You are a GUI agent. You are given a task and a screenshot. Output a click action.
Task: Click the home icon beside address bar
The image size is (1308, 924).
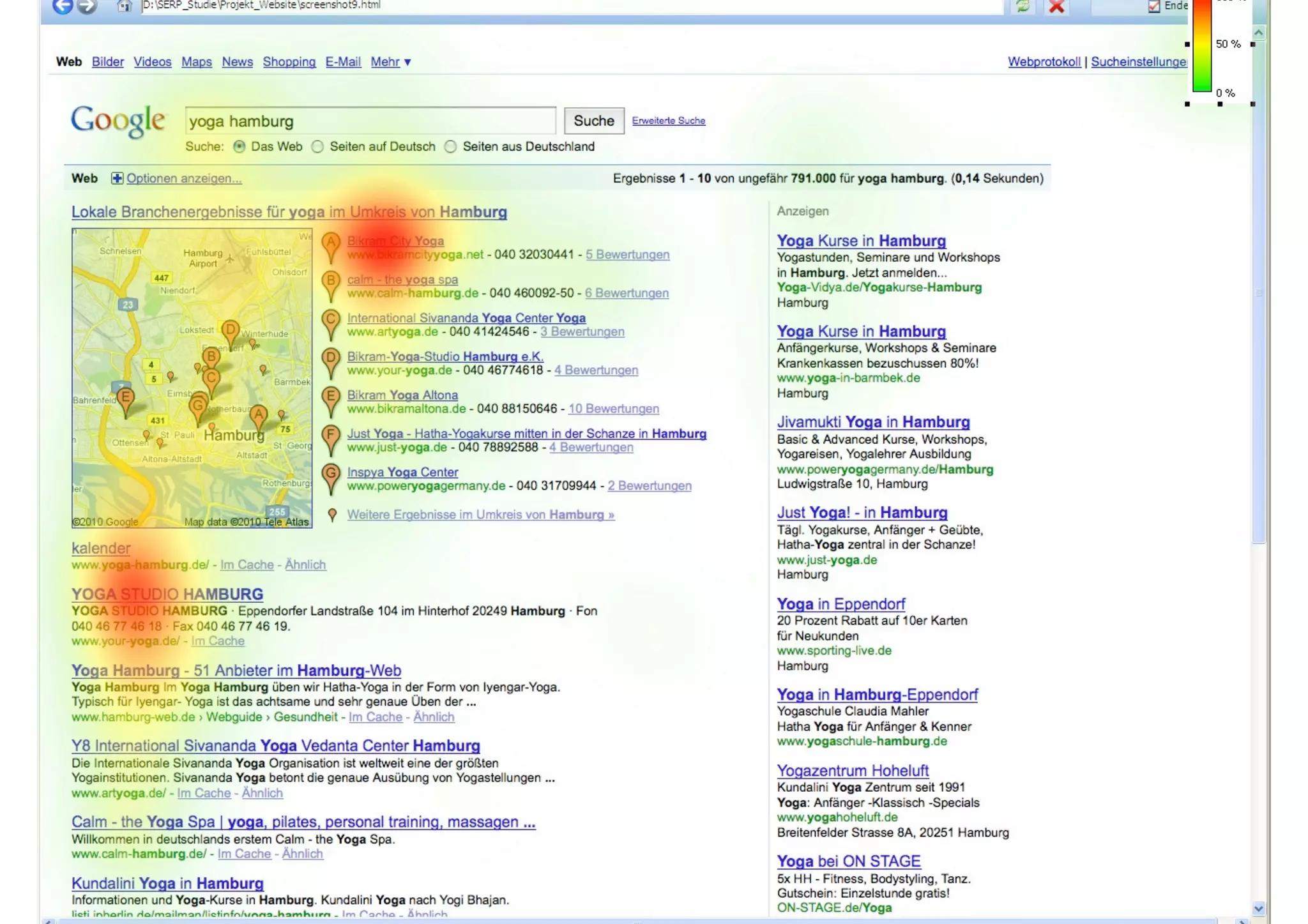(x=124, y=6)
